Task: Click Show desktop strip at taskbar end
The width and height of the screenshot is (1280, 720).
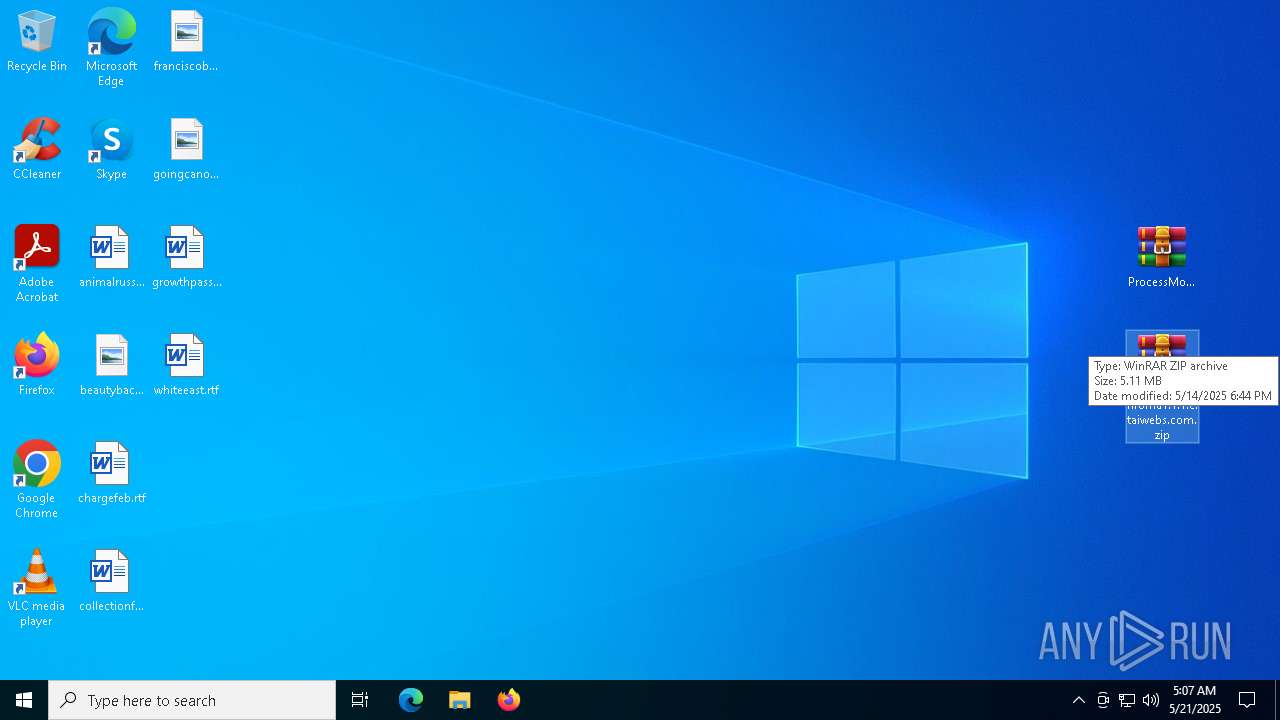Action: 1277,700
